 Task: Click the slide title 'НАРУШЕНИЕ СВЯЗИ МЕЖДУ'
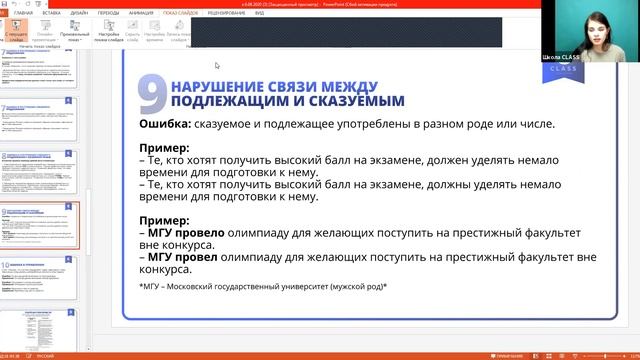274,87
